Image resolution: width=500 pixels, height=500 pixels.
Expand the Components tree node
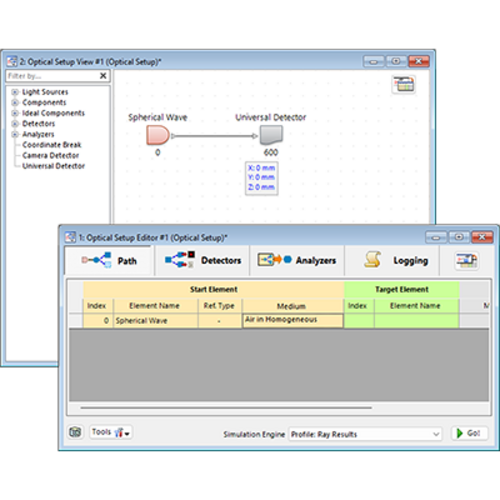pos(15,102)
